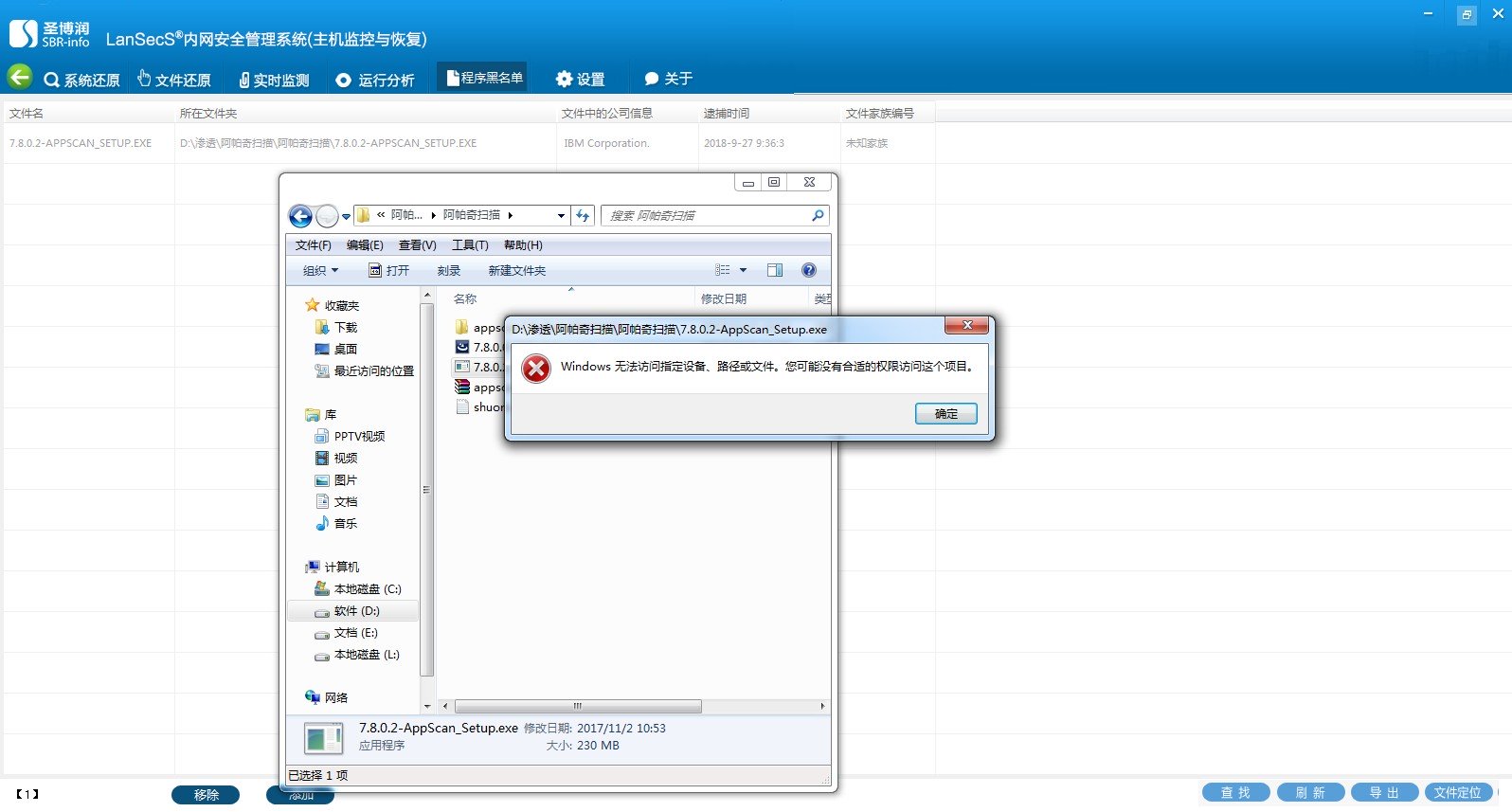Open the 关于 about tab
Image resolution: width=1512 pixels, height=812 pixels.
coord(668,79)
